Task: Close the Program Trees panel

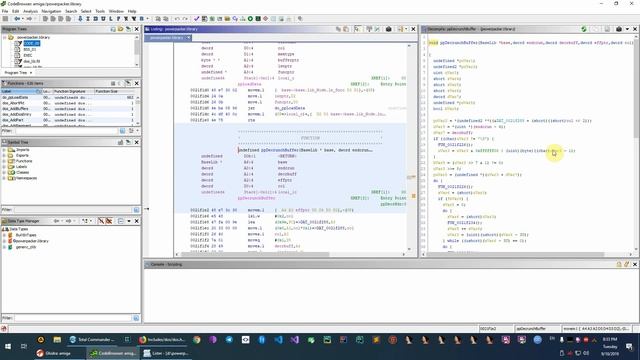Action: [137, 29]
